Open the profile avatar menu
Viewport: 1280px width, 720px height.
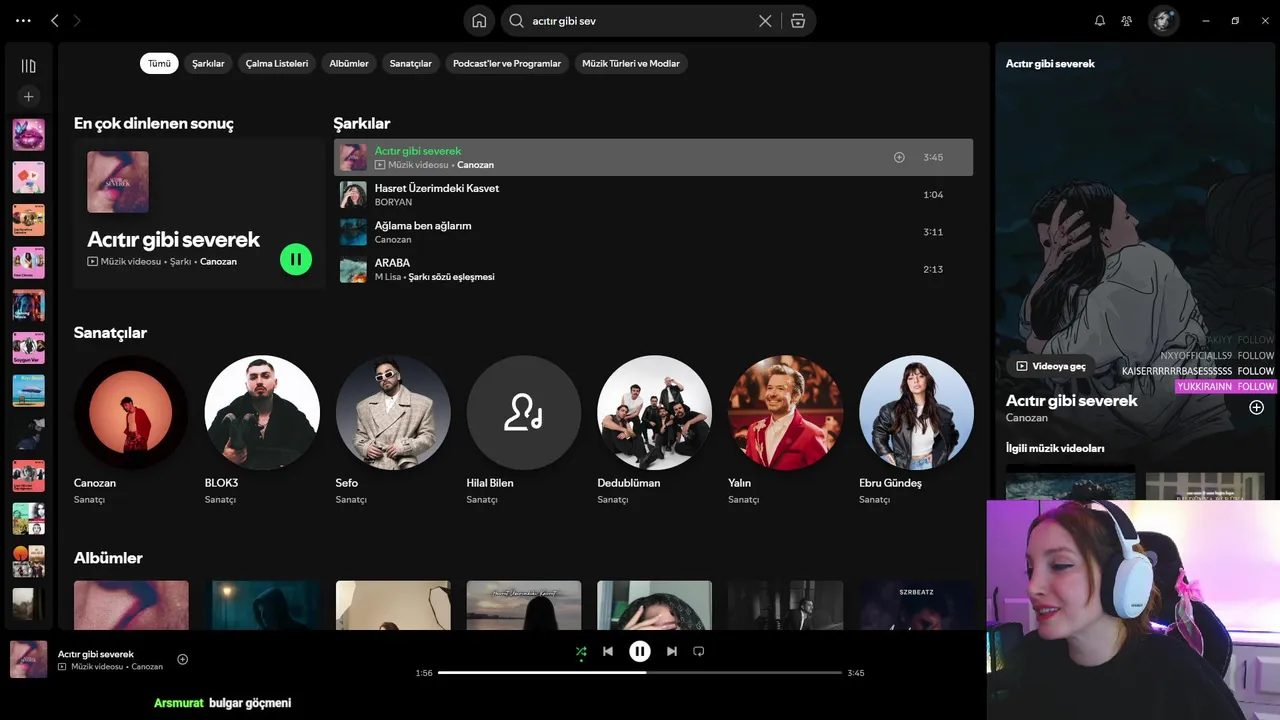point(1163,20)
